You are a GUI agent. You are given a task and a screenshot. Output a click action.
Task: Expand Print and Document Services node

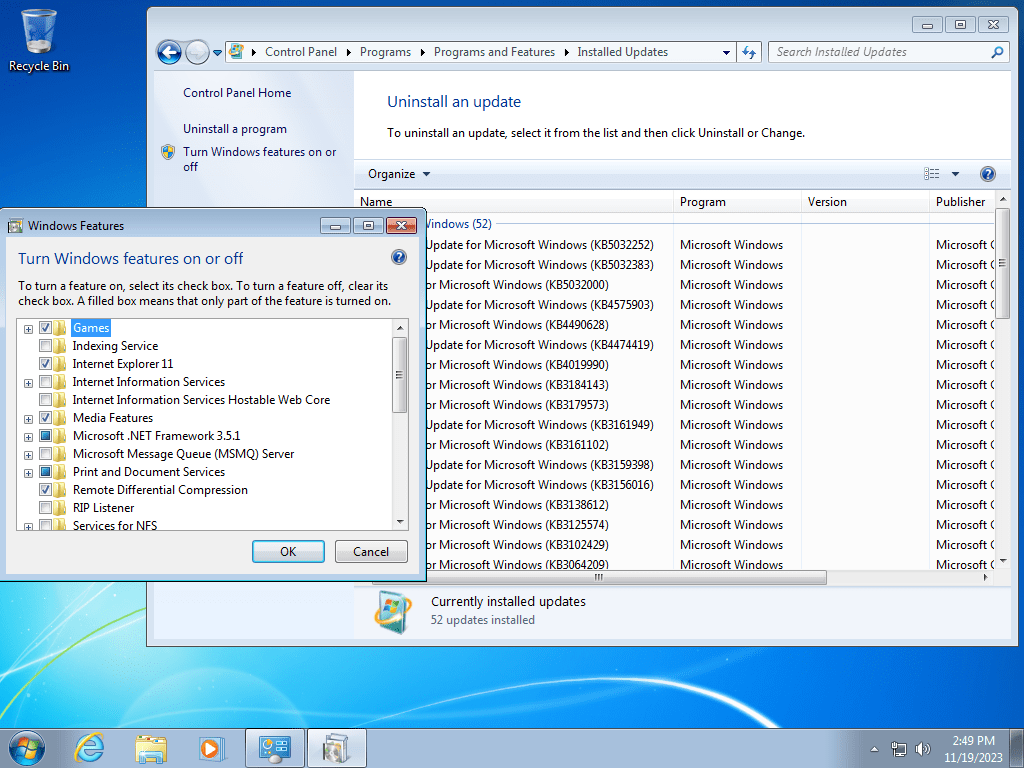pos(28,473)
